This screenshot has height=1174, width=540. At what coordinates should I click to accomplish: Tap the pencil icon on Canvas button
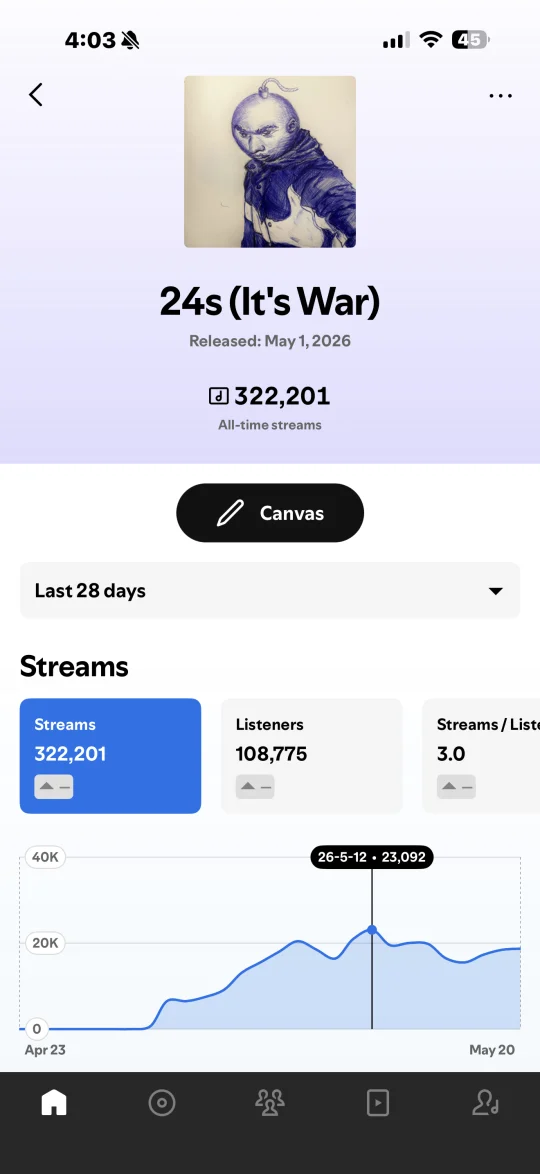pyautogui.click(x=230, y=513)
